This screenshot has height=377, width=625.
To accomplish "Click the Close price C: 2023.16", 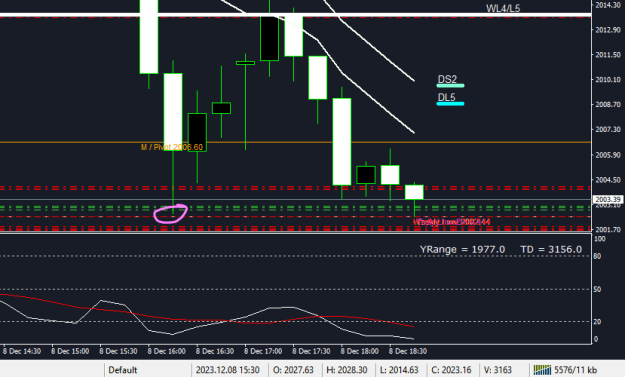I will [451, 370].
